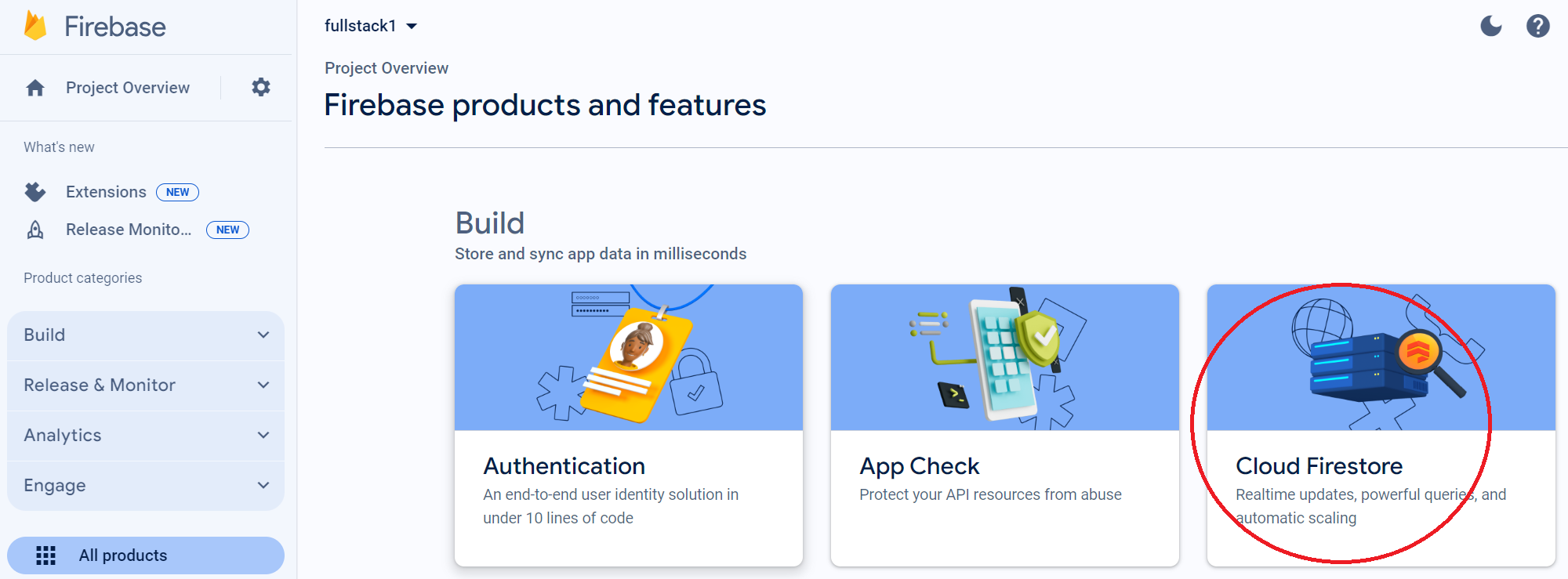
Task: Click the Extensions puzzle icon in sidebar
Action: tap(35, 191)
